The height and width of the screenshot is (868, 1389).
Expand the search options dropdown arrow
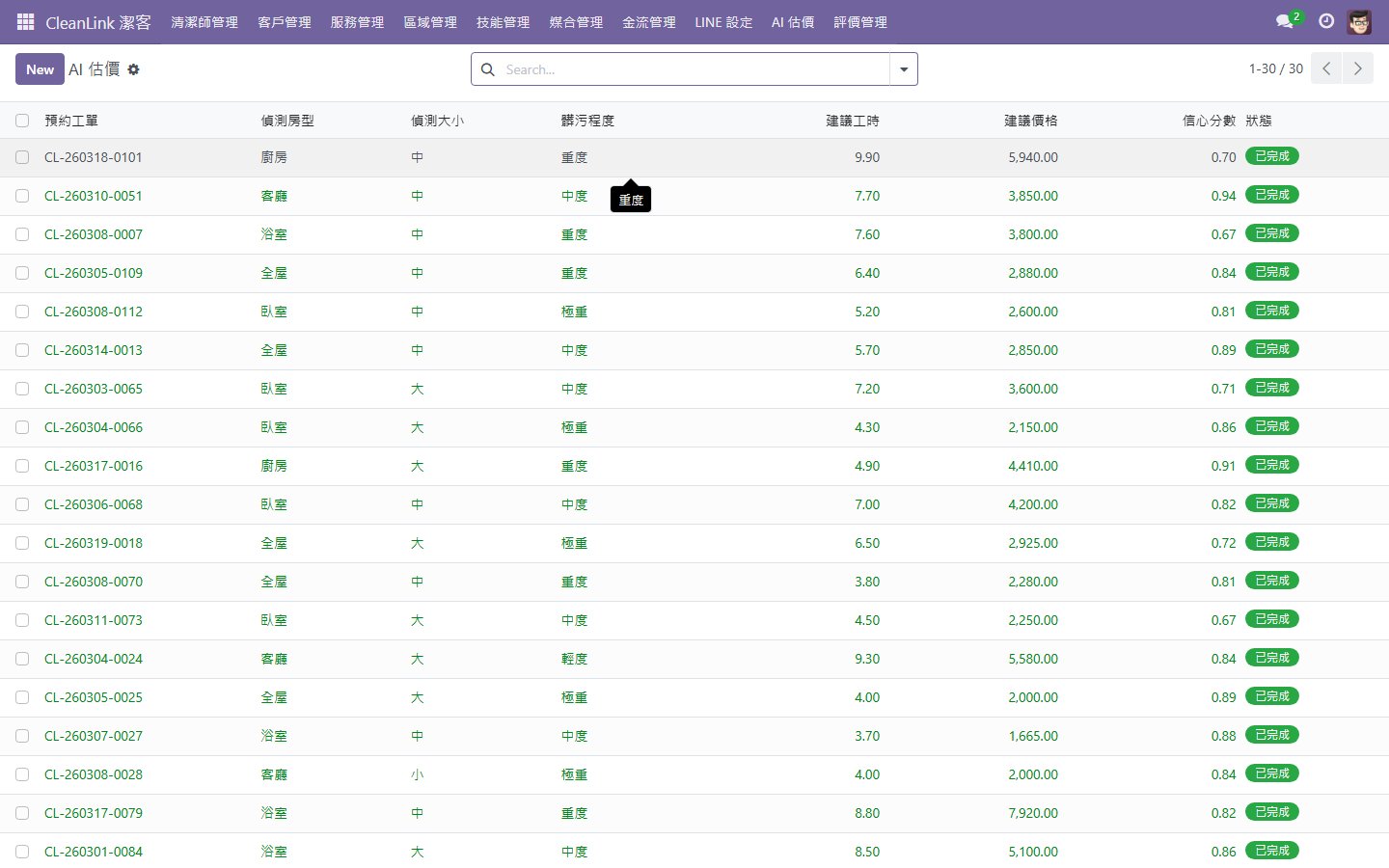[904, 69]
